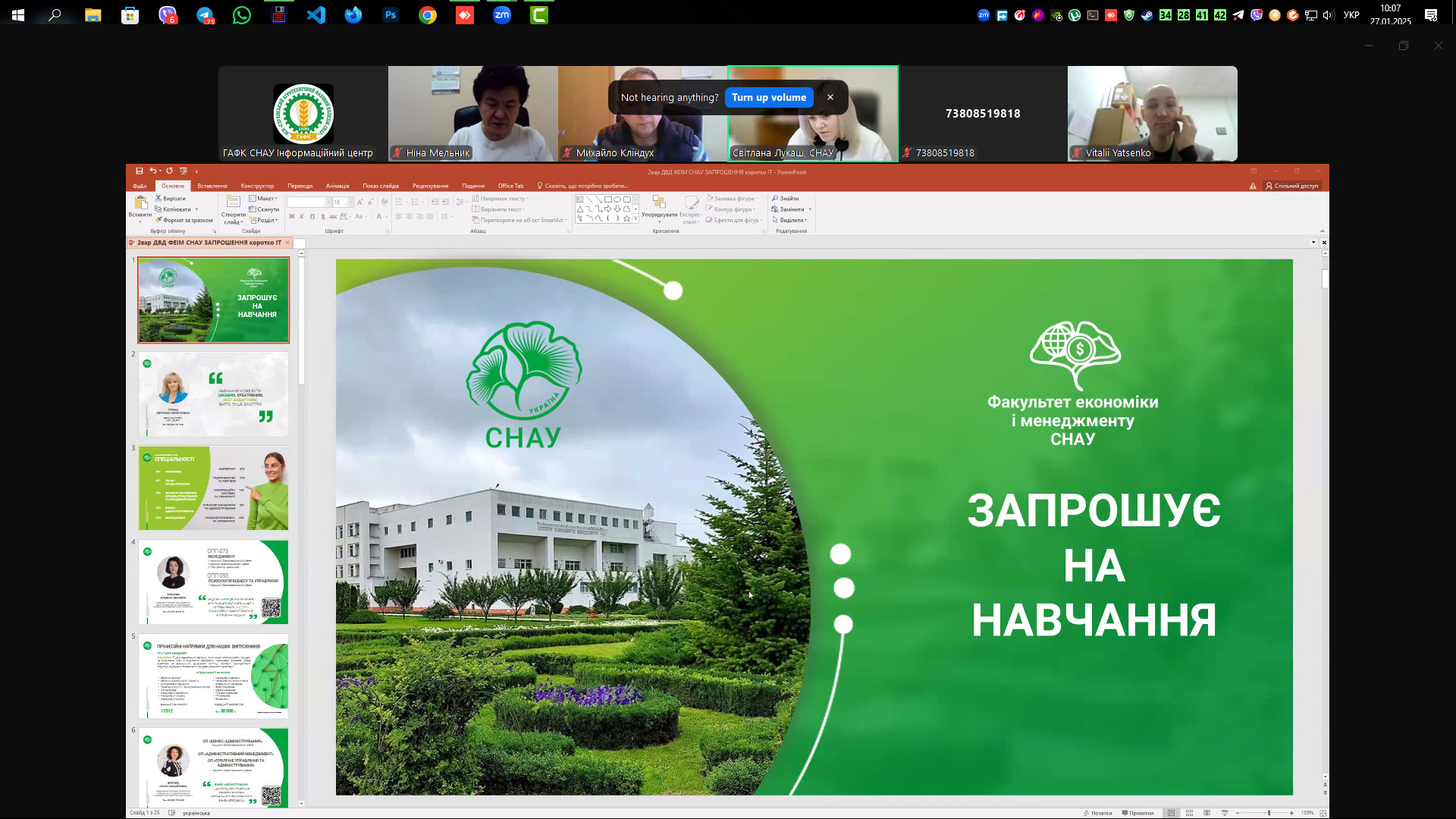
Task: Open Примітки (Comments) pane
Action: 1137,813
